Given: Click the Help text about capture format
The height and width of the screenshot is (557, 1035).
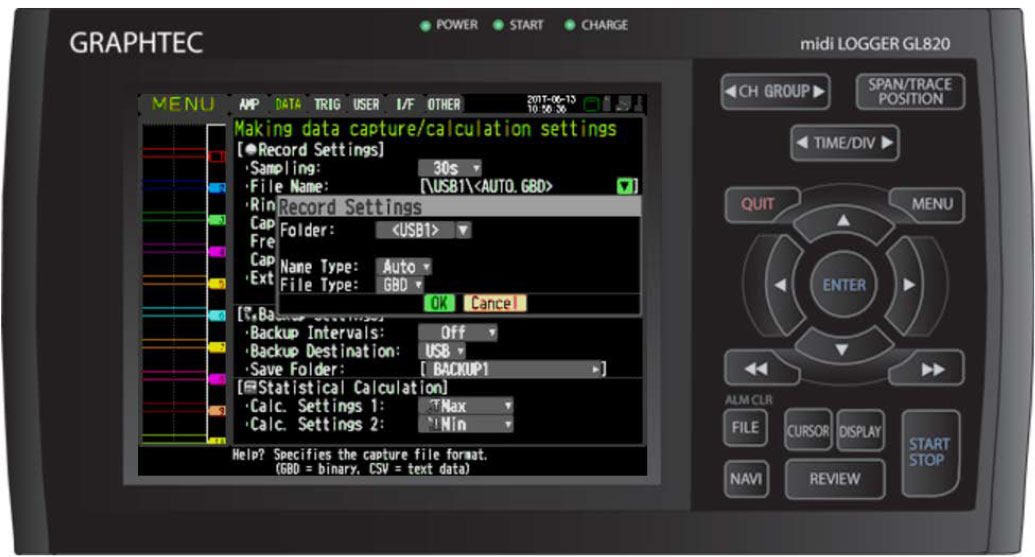Looking at the screenshot, I should (360, 461).
